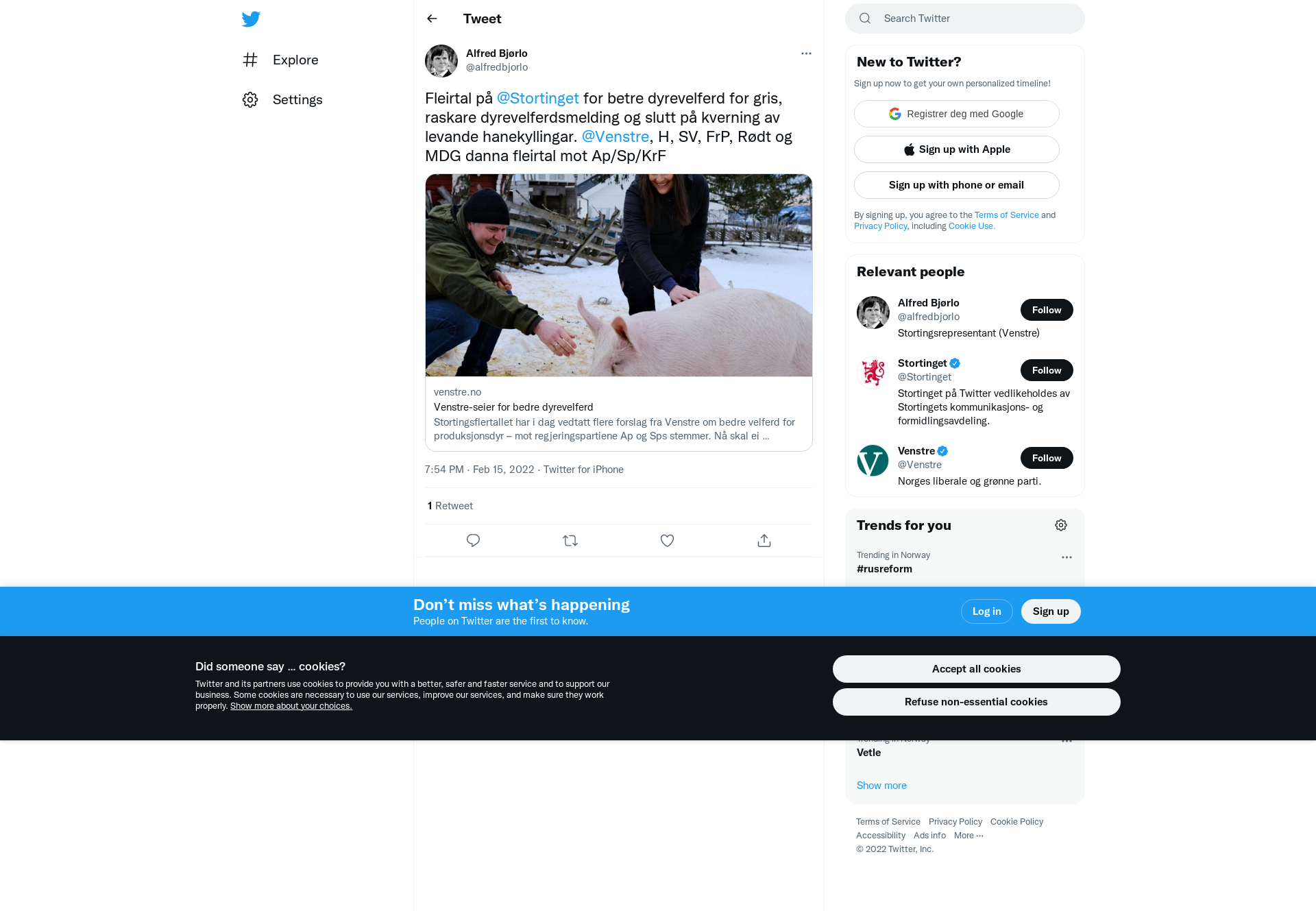The width and height of the screenshot is (1316, 911).
Task: Expand options for #rusreform trend
Action: [1067, 557]
